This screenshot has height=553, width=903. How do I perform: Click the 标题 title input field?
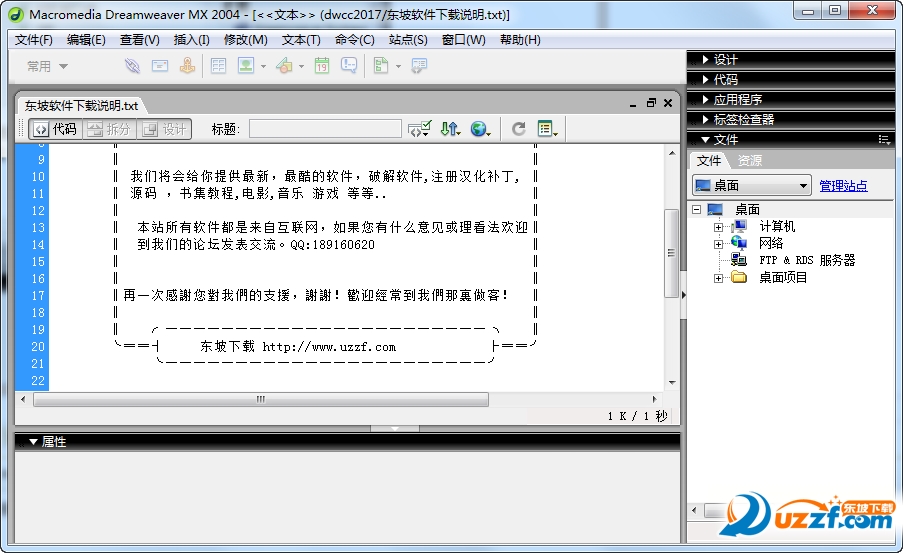click(325, 129)
